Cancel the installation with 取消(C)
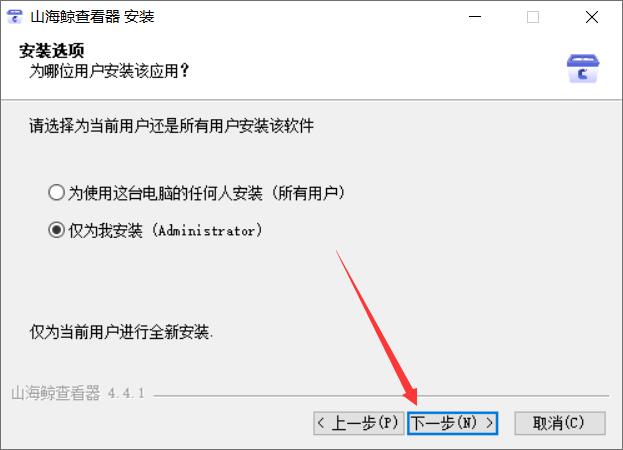 point(560,423)
